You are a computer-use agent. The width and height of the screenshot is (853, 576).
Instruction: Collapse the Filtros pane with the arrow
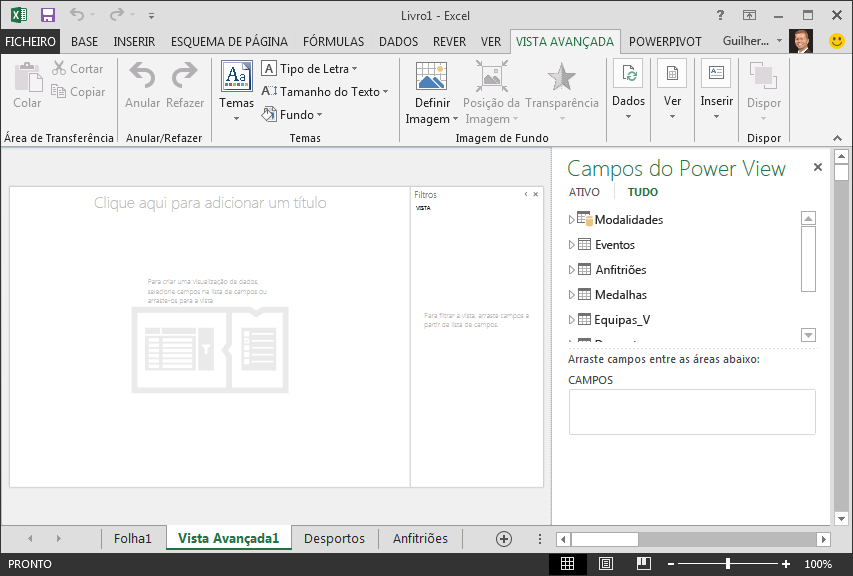point(526,194)
